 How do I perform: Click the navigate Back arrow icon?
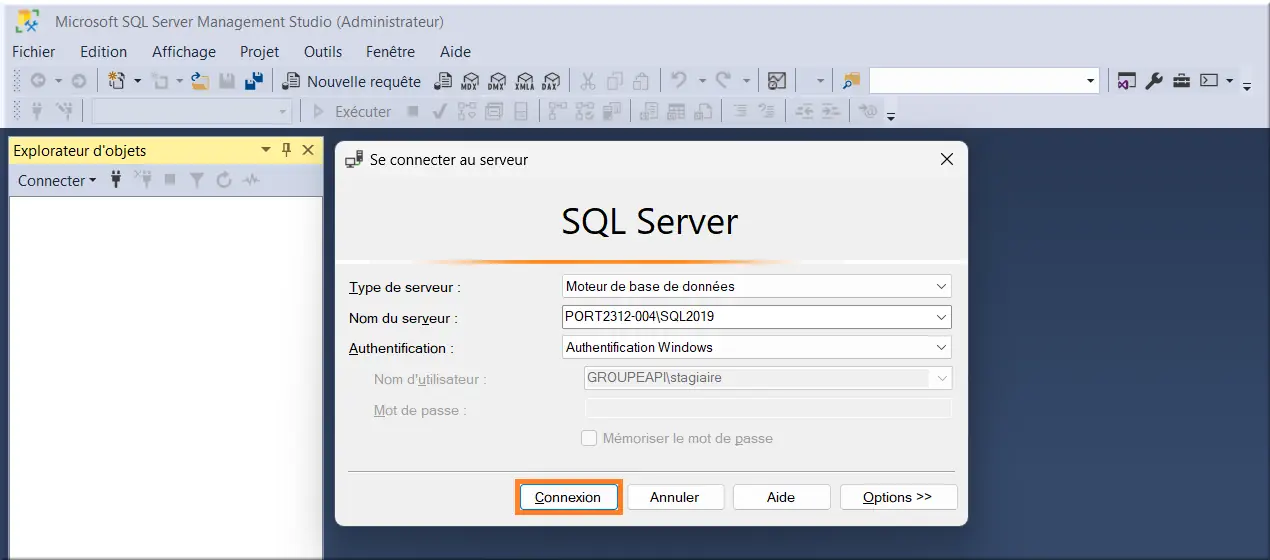coord(38,81)
